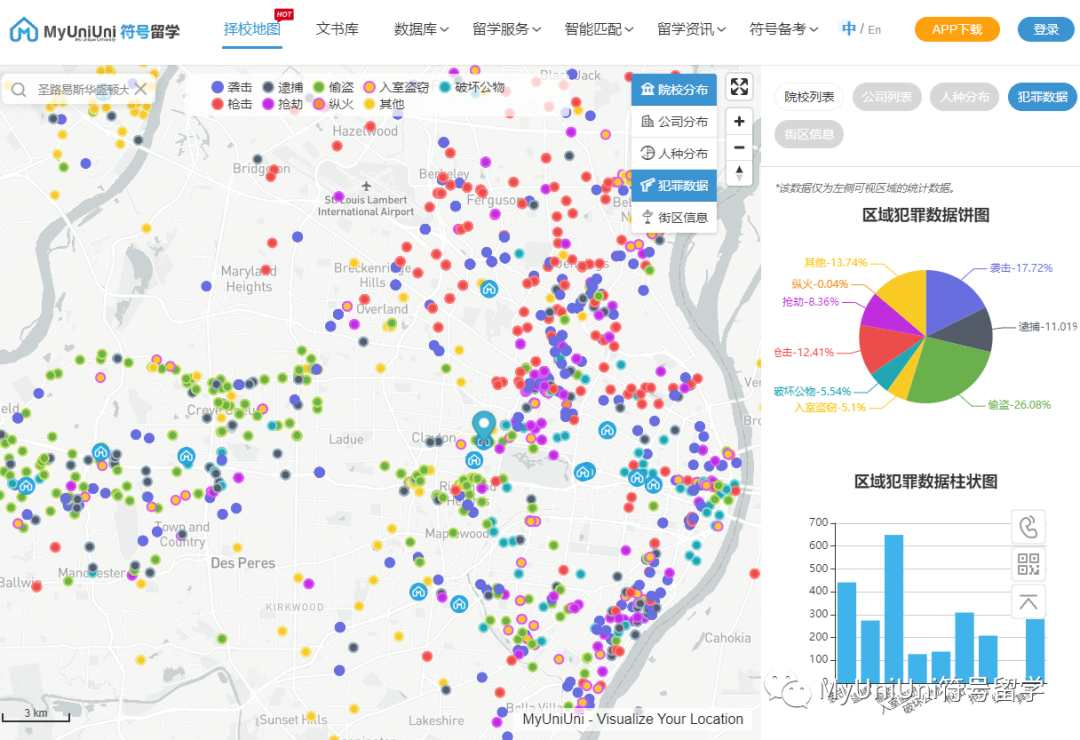Toggle 逮捕 arrest legend item
This screenshot has height=740, width=1080.
283,87
